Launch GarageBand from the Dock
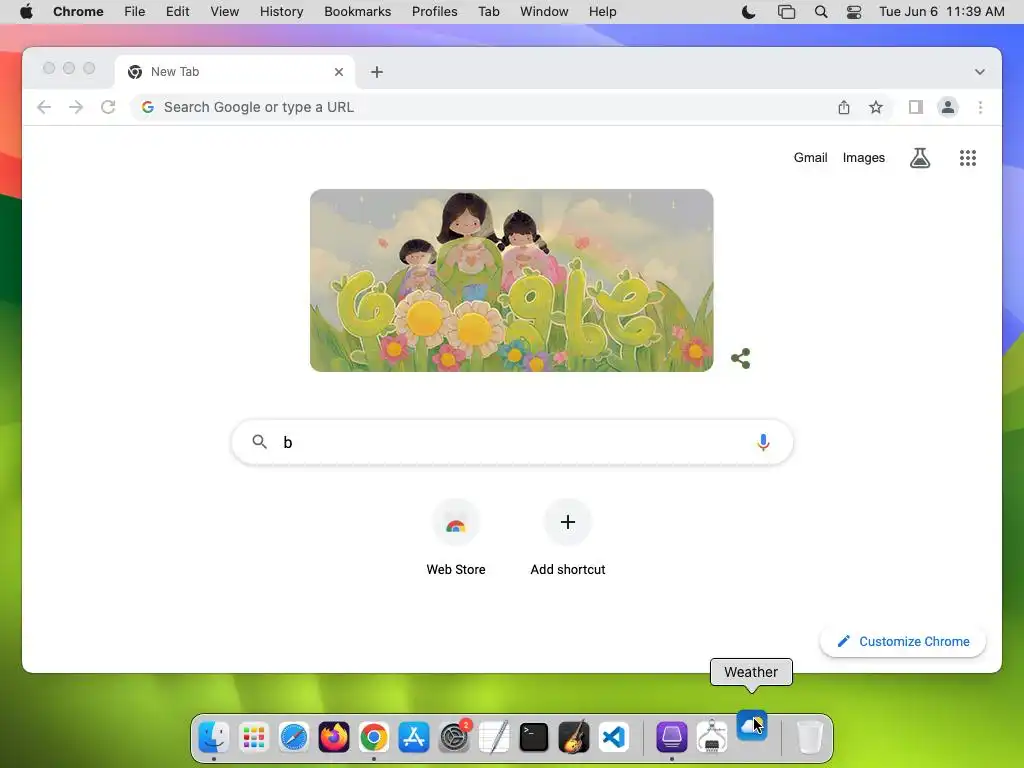 574,737
